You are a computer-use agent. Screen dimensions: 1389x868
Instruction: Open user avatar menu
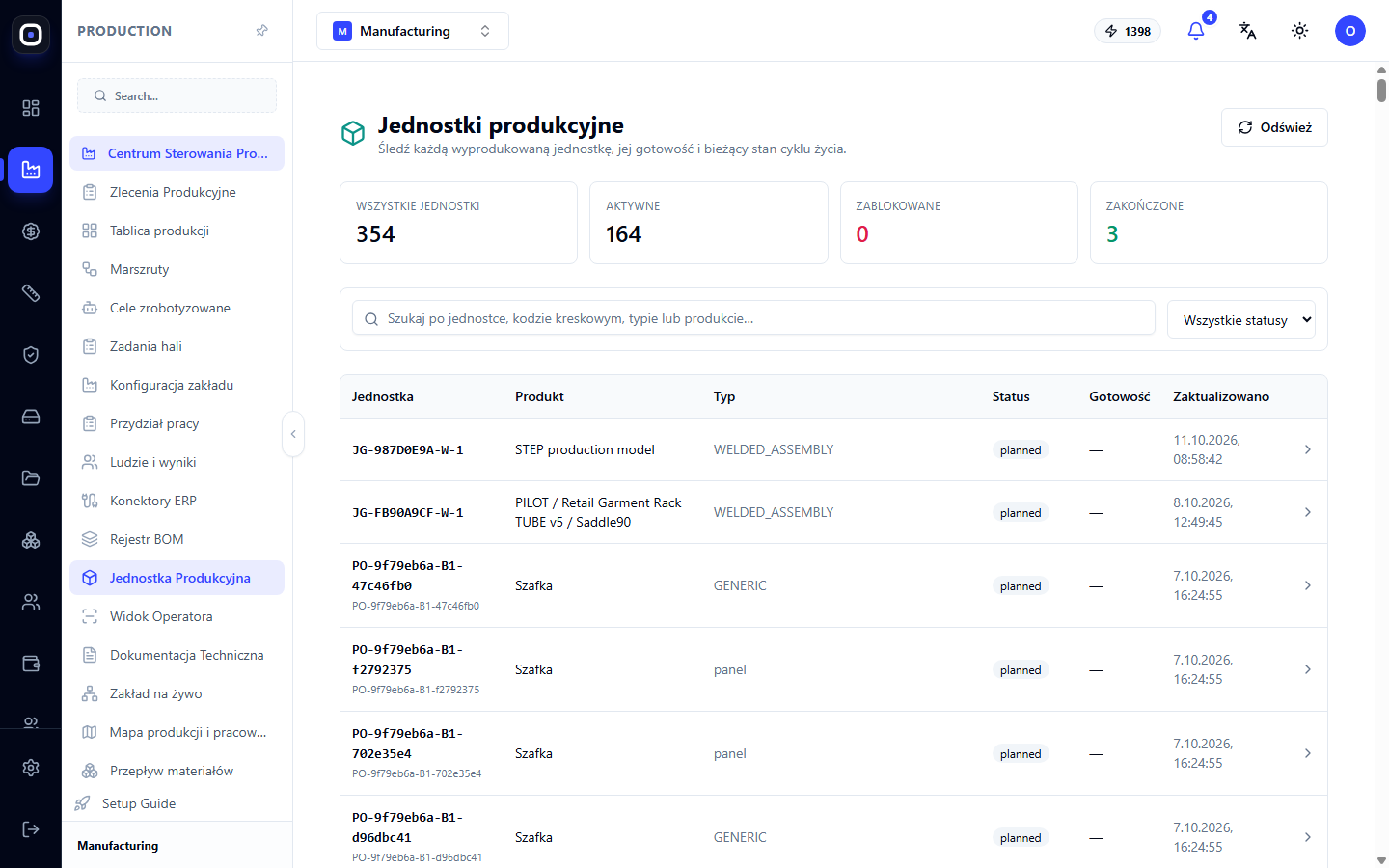click(x=1350, y=31)
